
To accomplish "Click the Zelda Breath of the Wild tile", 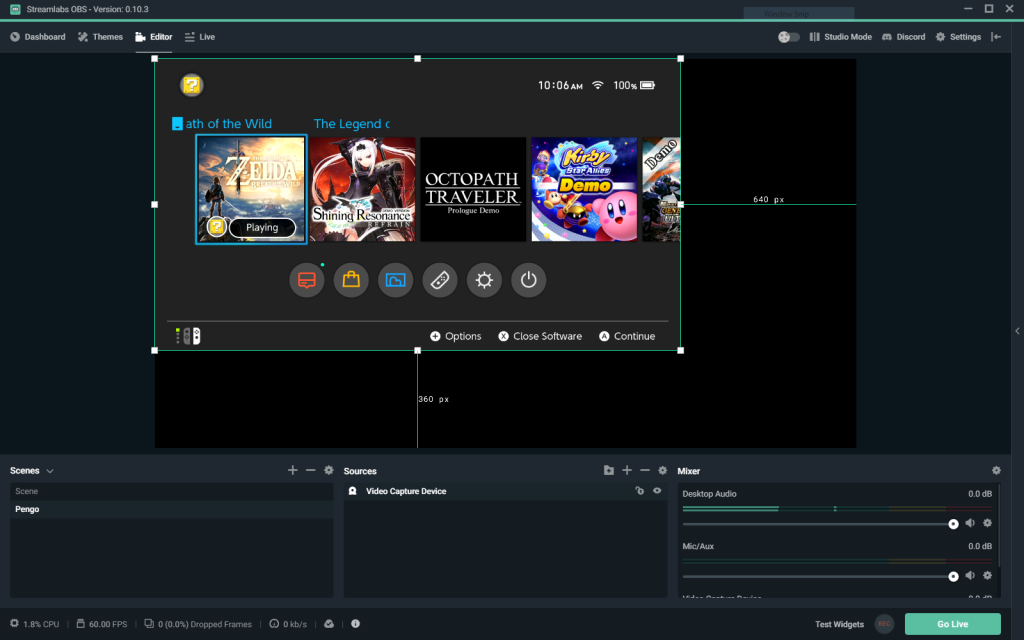I will pos(251,189).
